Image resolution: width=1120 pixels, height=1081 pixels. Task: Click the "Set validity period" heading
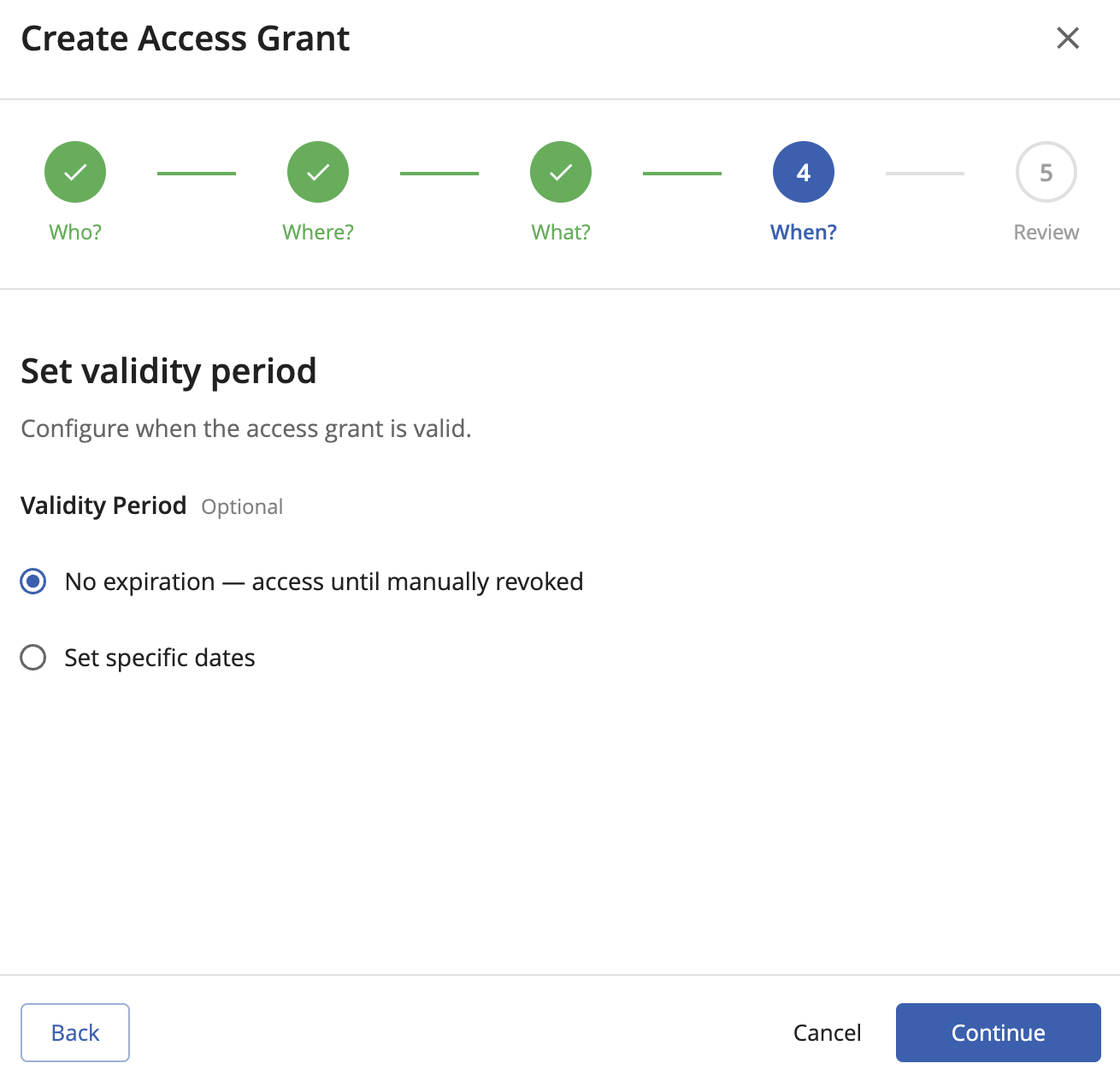(168, 371)
